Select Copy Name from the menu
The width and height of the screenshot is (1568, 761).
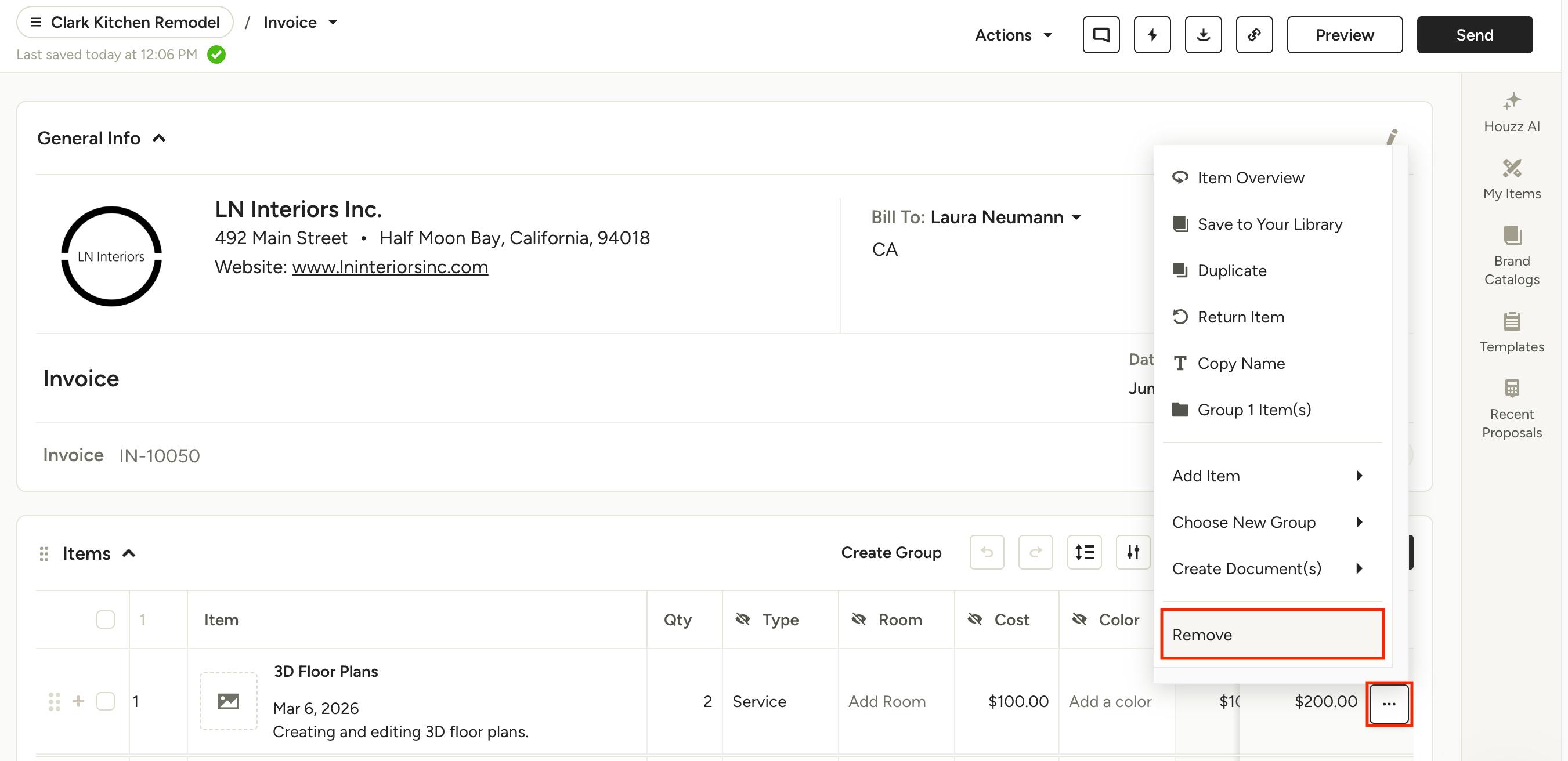(1271, 363)
